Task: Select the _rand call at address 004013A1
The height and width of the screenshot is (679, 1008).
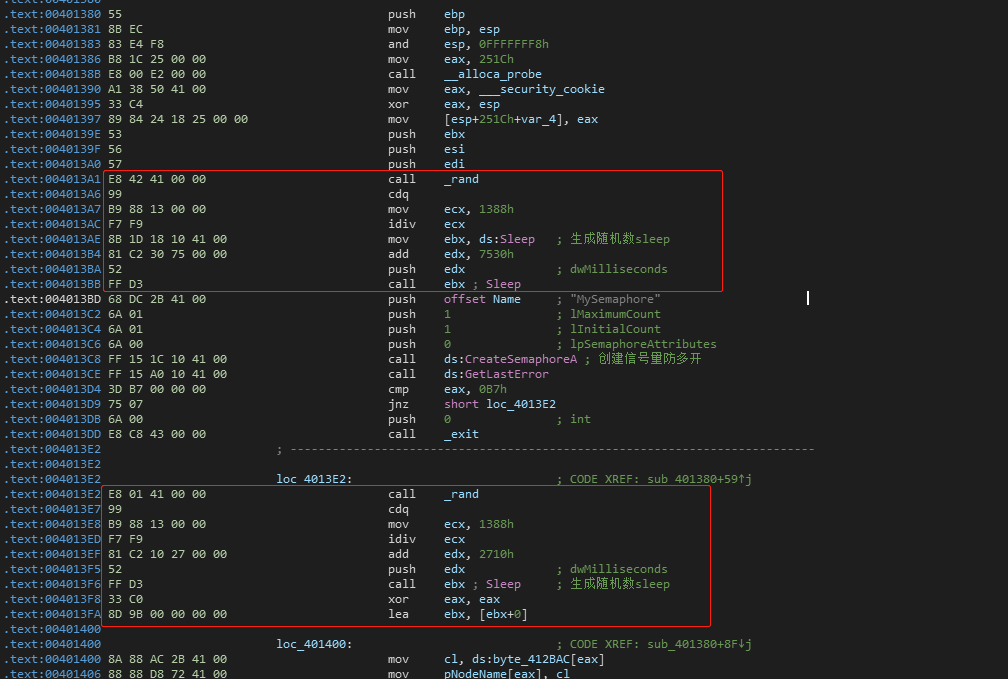Action: point(461,179)
